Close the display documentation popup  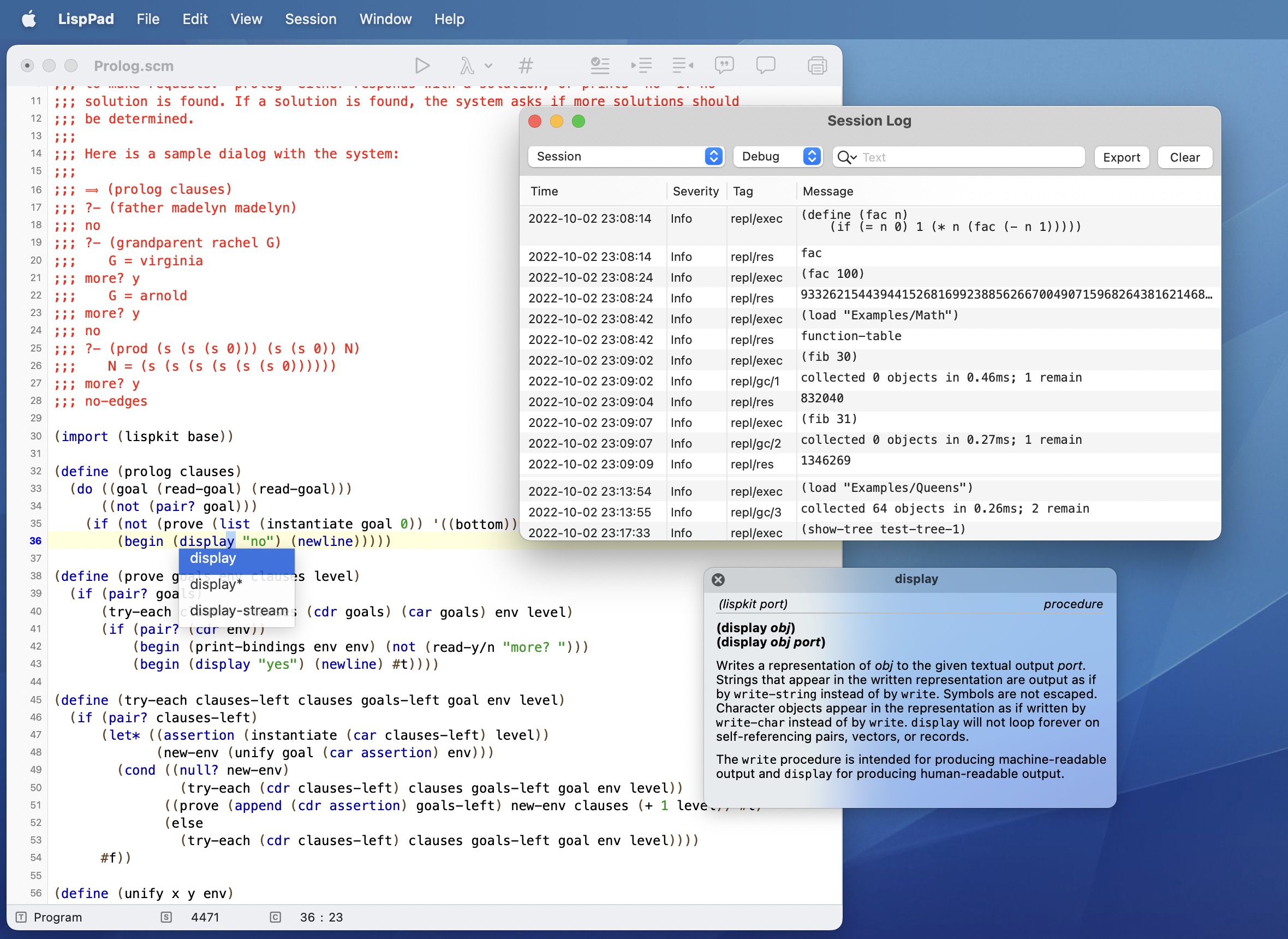click(x=718, y=579)
